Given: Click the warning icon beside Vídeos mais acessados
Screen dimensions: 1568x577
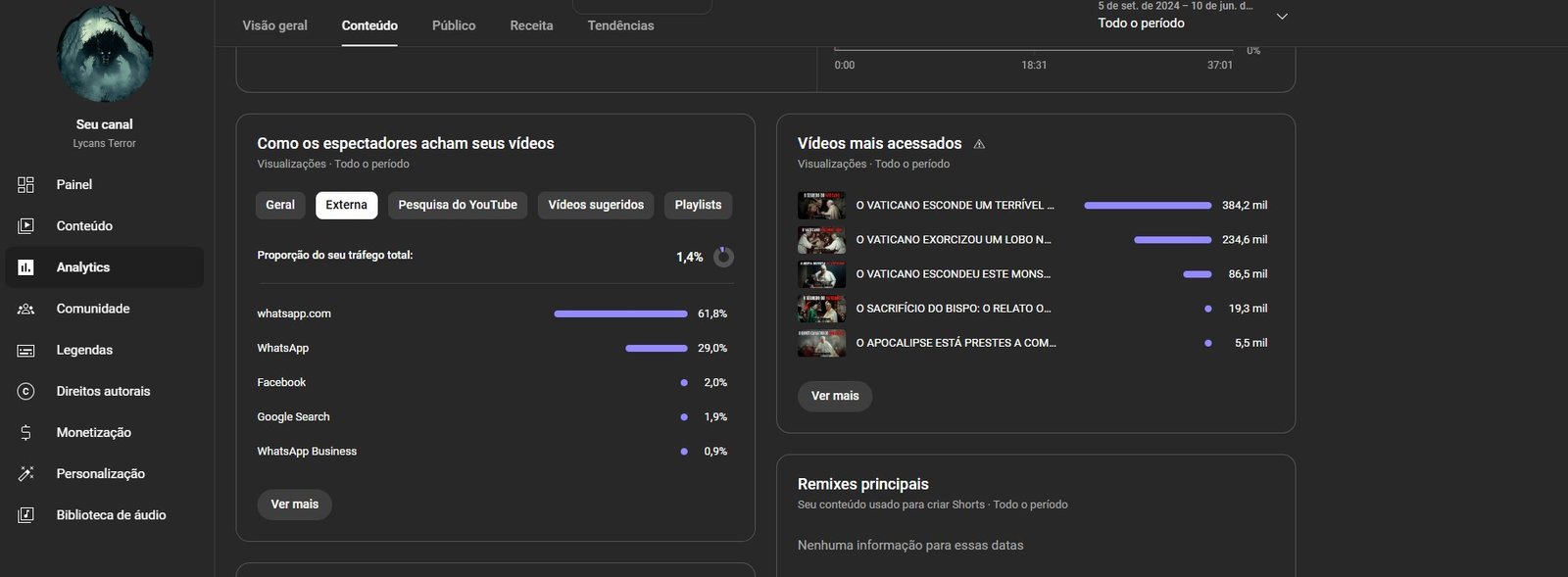Looking at the screenshot, I should [979, 144].
